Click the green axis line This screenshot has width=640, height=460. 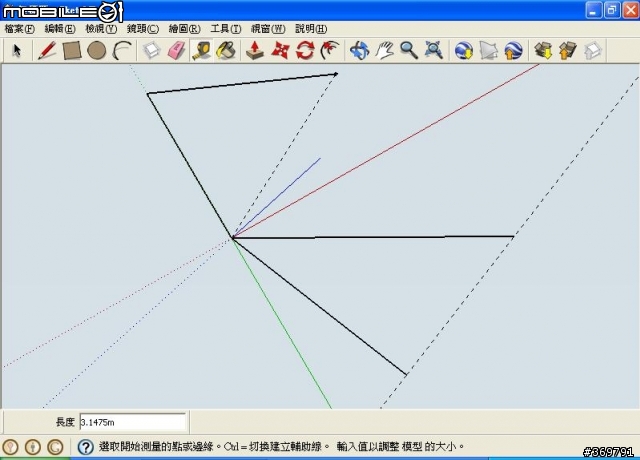click(282, 323)
